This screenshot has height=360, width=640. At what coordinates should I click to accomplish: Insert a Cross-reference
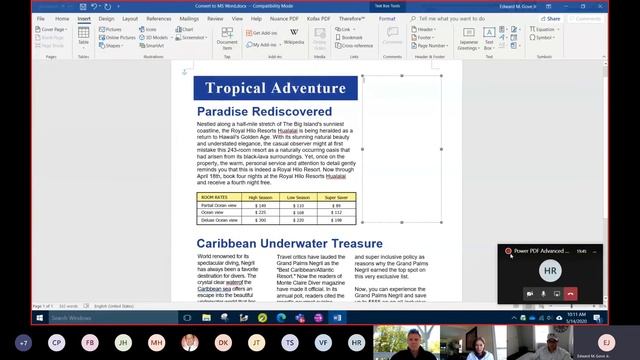pos(354,46)
